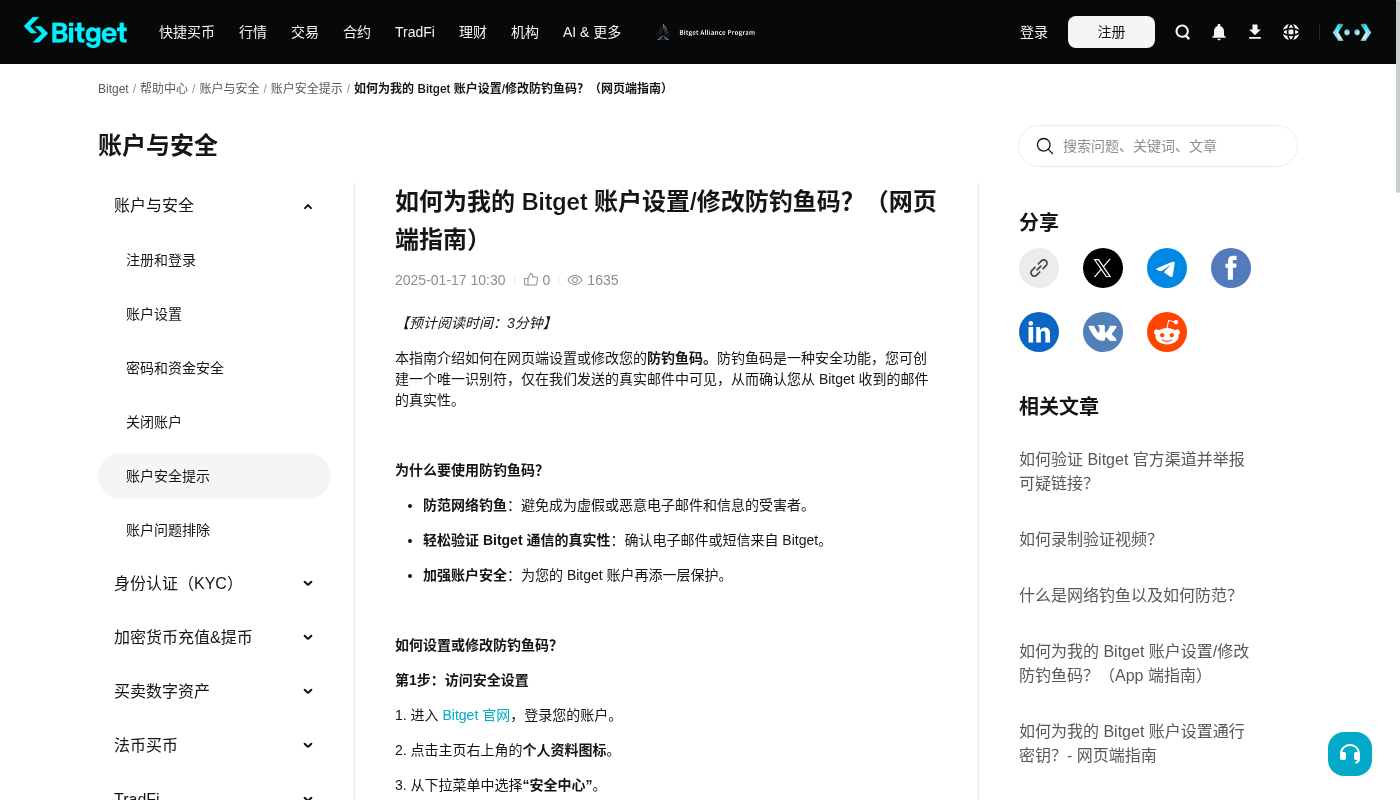Screen dimensions: 1400x800
Task: Click the 登录 login link
Action: coord(1034,32)
